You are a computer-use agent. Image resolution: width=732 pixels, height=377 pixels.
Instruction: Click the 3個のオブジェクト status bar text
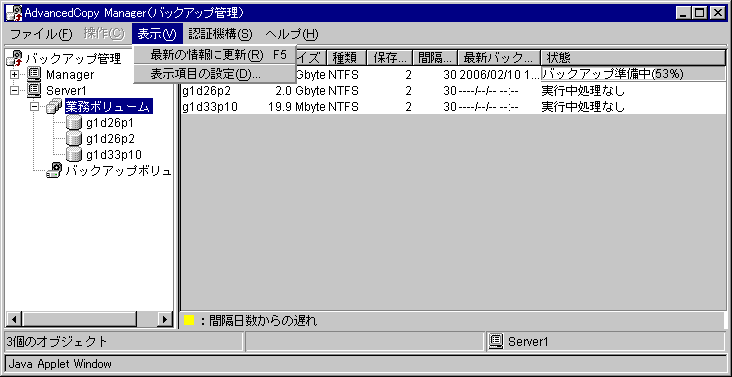pyautogui.click(x=57, y=342)
